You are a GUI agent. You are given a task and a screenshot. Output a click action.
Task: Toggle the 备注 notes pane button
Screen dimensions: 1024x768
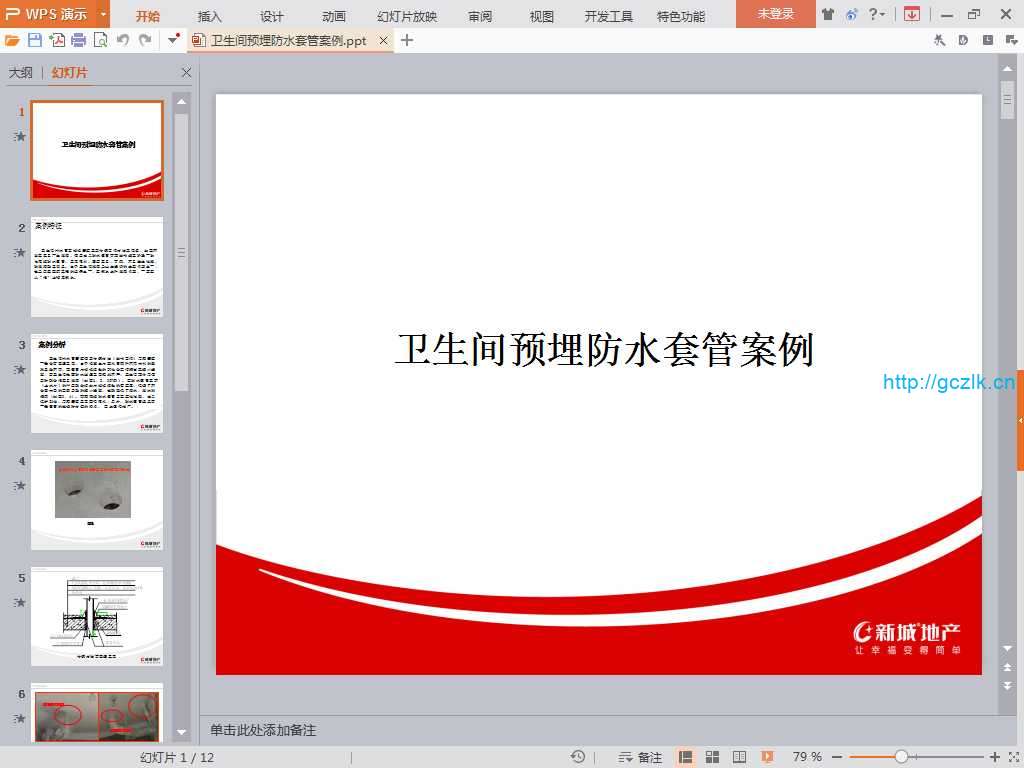(x=641, y=757)
